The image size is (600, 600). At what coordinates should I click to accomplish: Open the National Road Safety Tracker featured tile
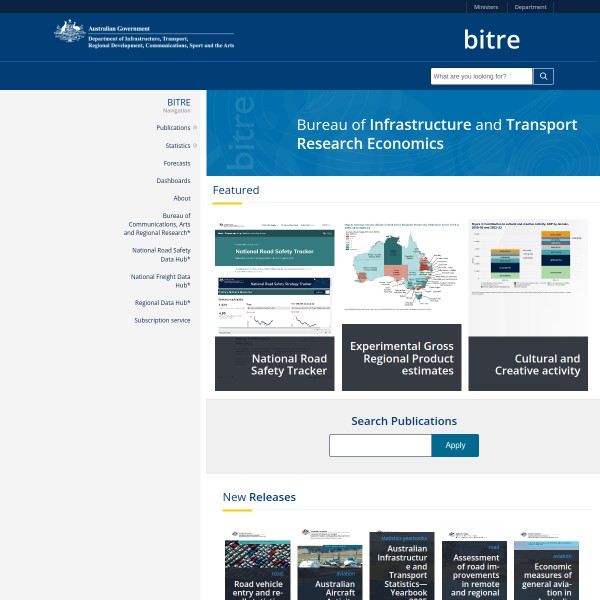274,305
